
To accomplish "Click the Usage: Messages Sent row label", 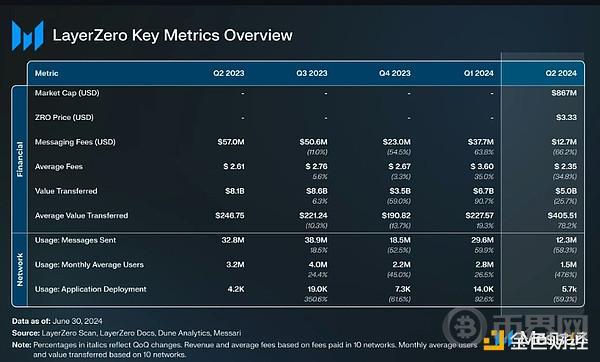I will click(75, 240).
